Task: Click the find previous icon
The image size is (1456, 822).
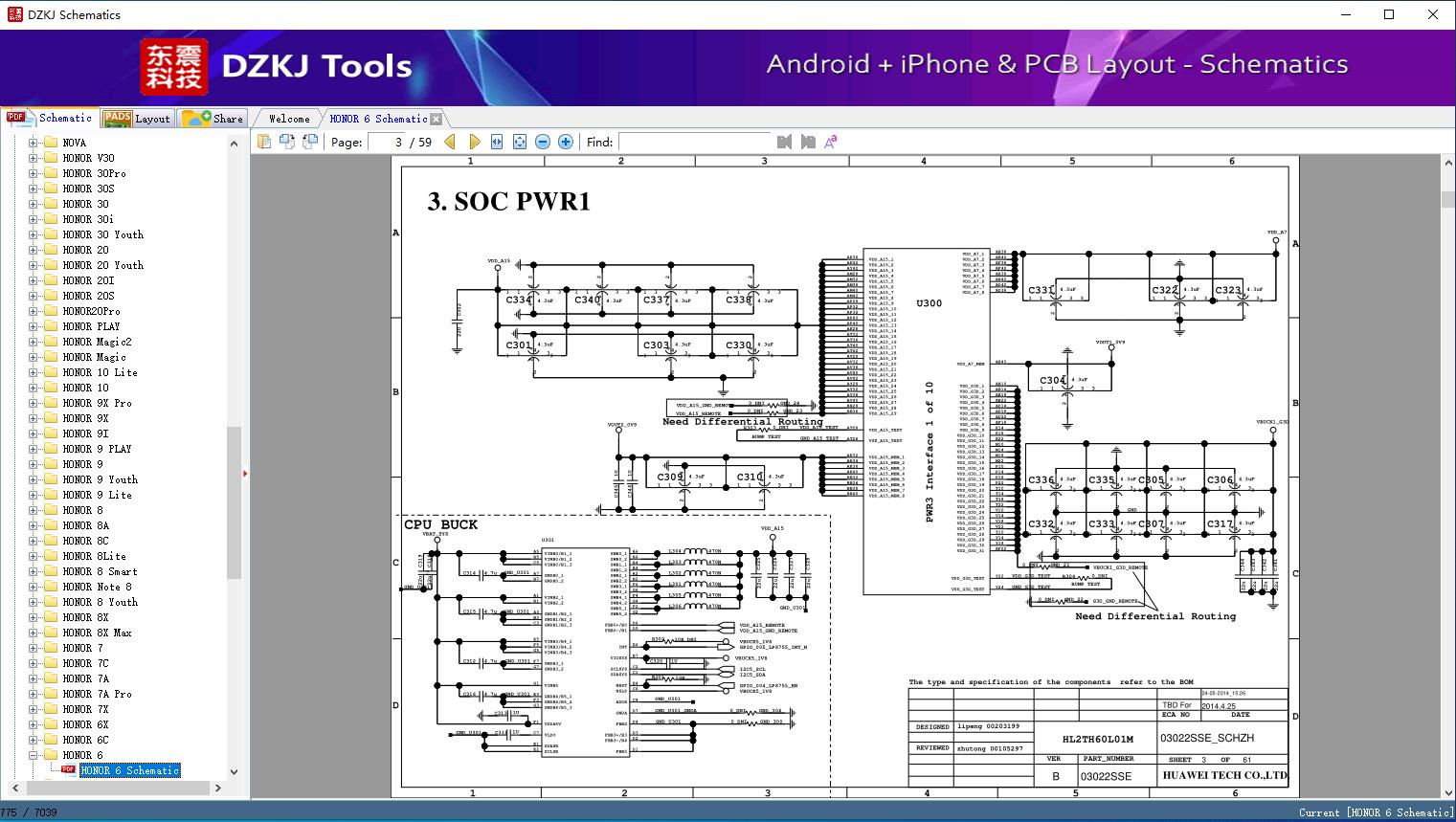Action: click(x=784, y=142)
